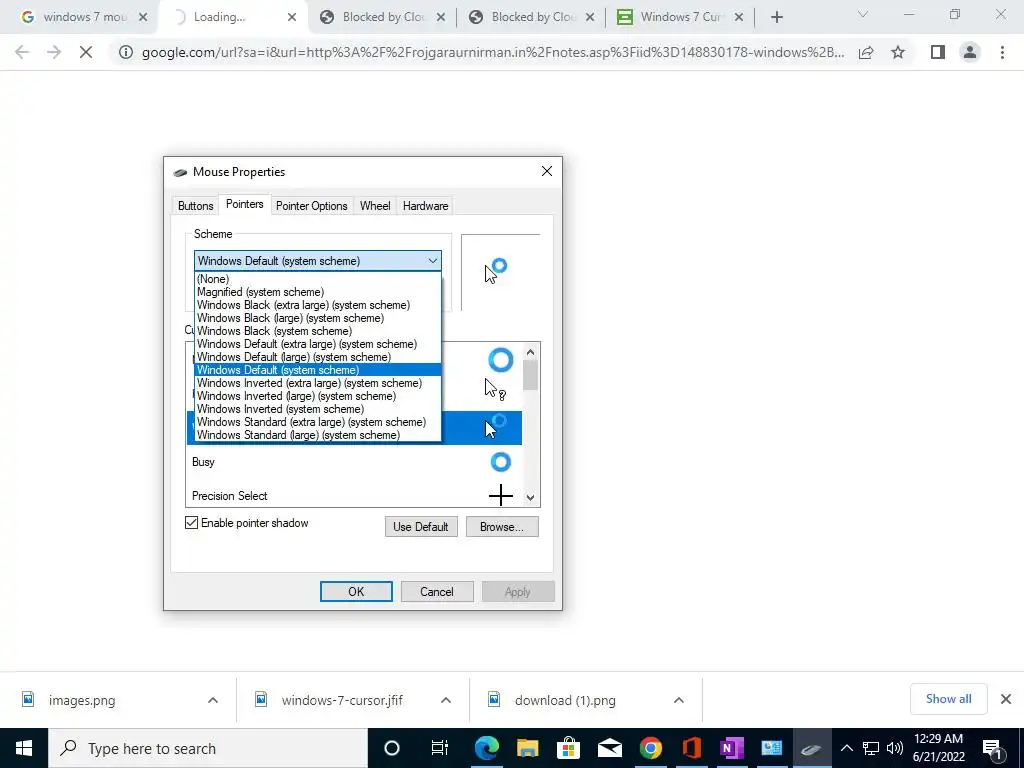Choose Windows Default (extra large) scheme
The height and width of the screenshot is (768, 1024).
(317, 344)
